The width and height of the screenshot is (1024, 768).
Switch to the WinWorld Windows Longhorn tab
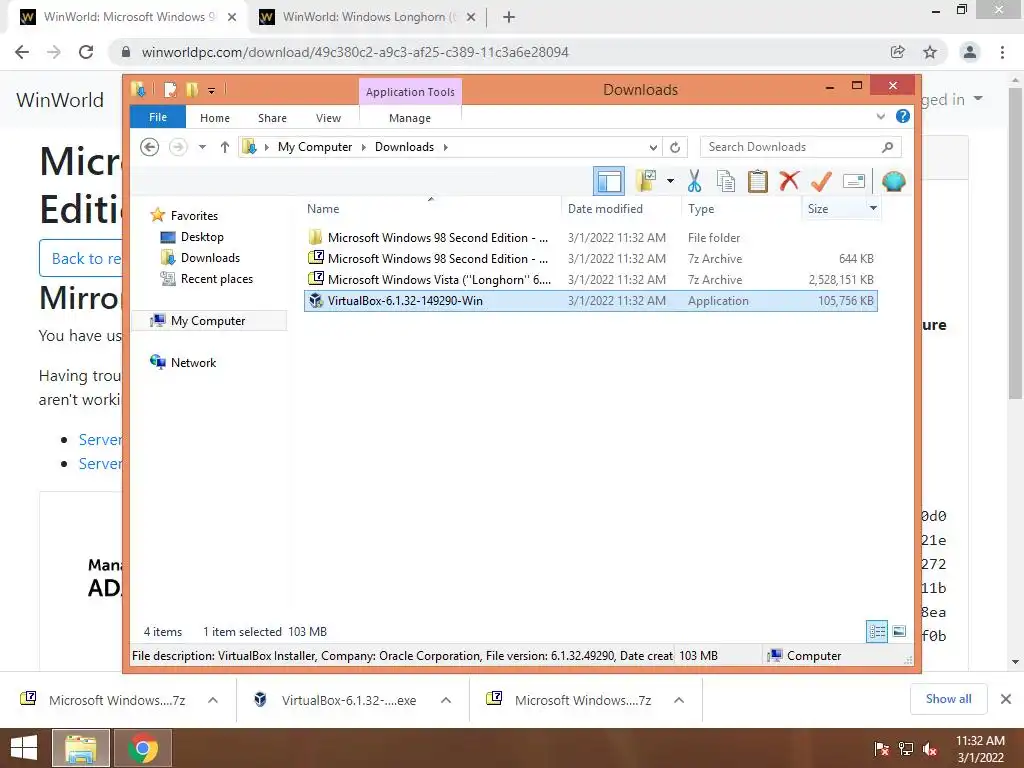coord(367,17)
